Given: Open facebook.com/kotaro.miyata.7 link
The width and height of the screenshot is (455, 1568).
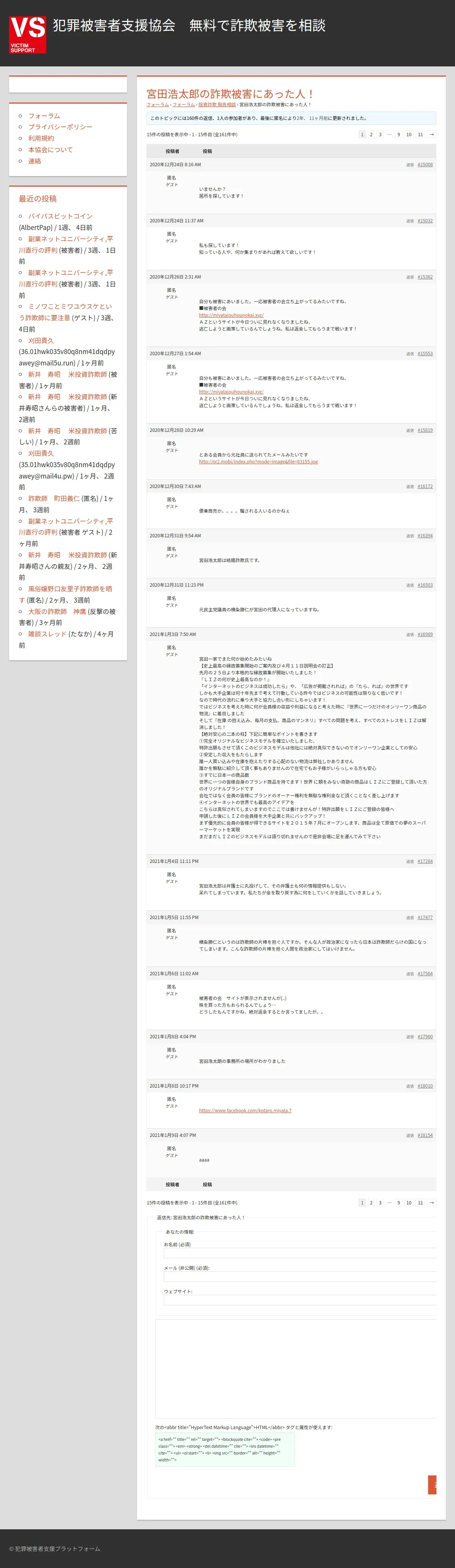Looking at the screenshot, I should point(245,1110).
